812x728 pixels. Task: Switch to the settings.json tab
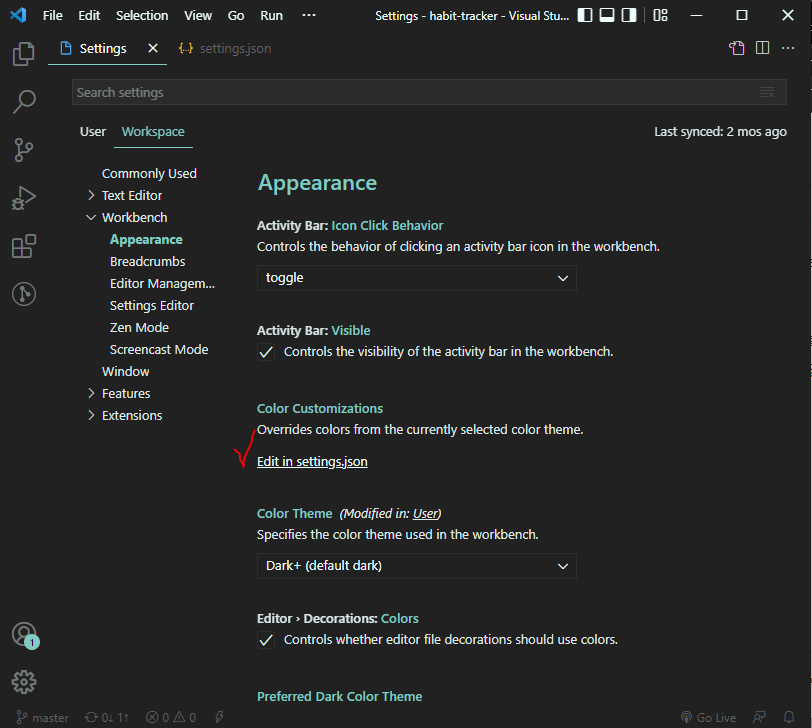(225, 49)
